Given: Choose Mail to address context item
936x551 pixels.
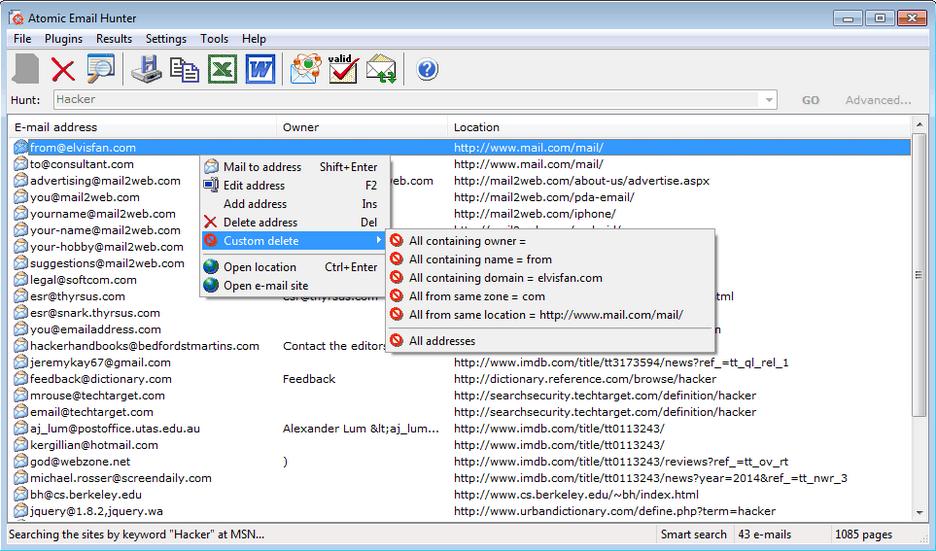Looking at the screenshot, I should [x=295, y=167].
